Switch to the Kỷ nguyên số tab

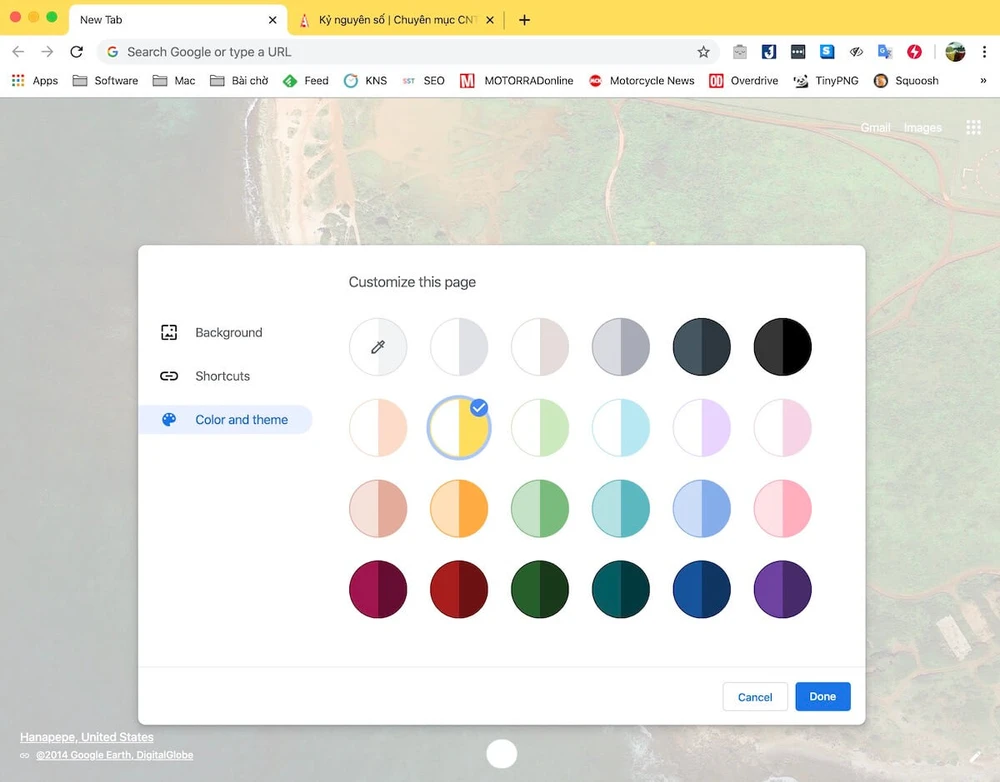390,19
